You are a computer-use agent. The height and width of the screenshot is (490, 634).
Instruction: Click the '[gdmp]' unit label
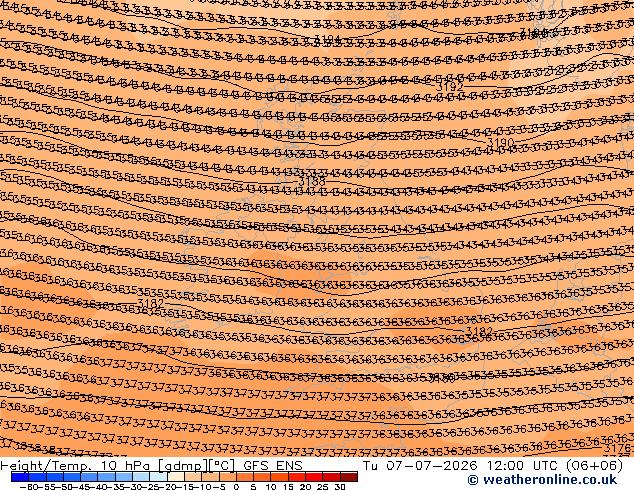pyautogui.click(x=183, y=466)
